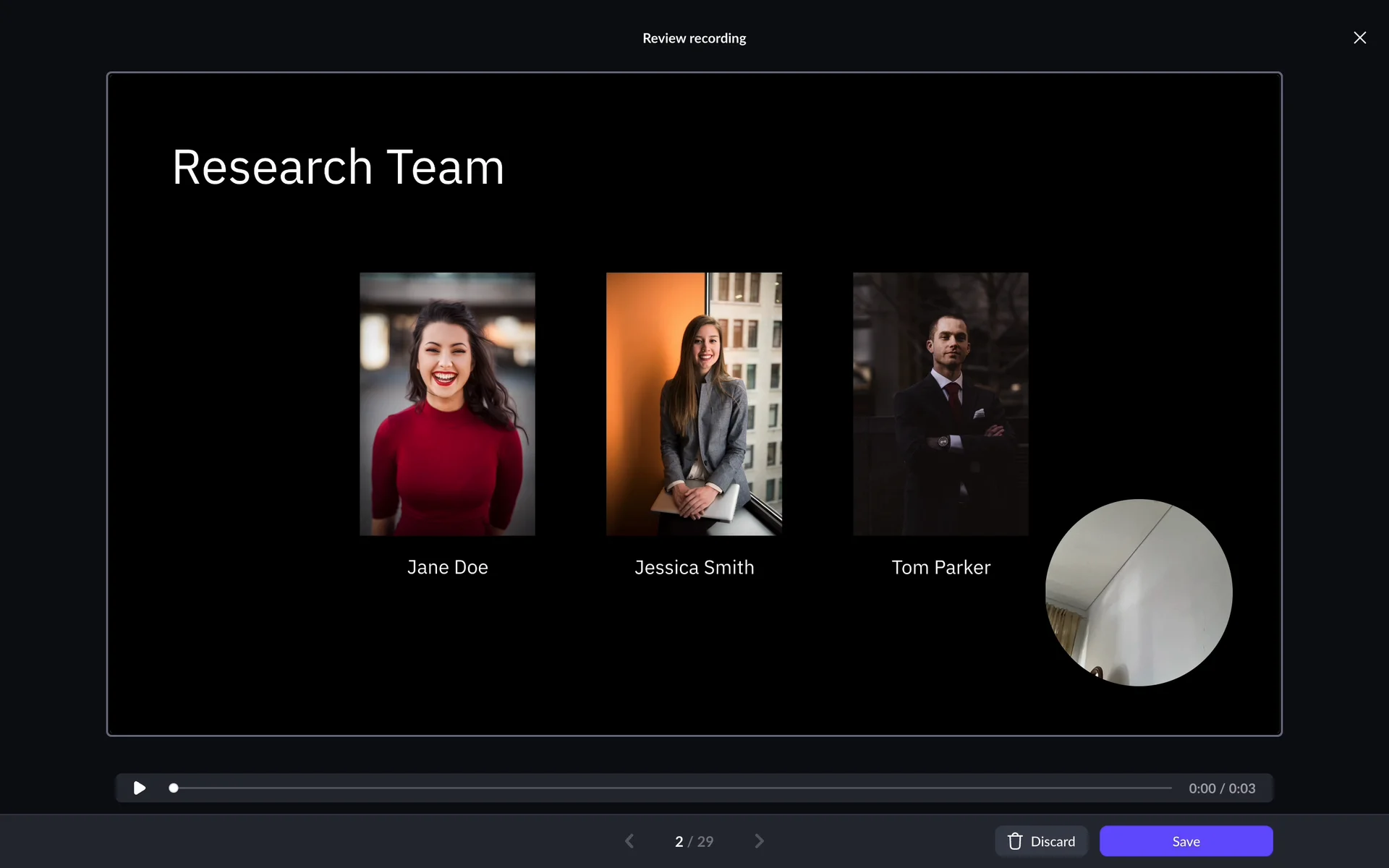Screen dimensions: 1389x868
Task: Click the circular webcam preview bubble
Action: pyautogui.click(x=1139, y=592)
